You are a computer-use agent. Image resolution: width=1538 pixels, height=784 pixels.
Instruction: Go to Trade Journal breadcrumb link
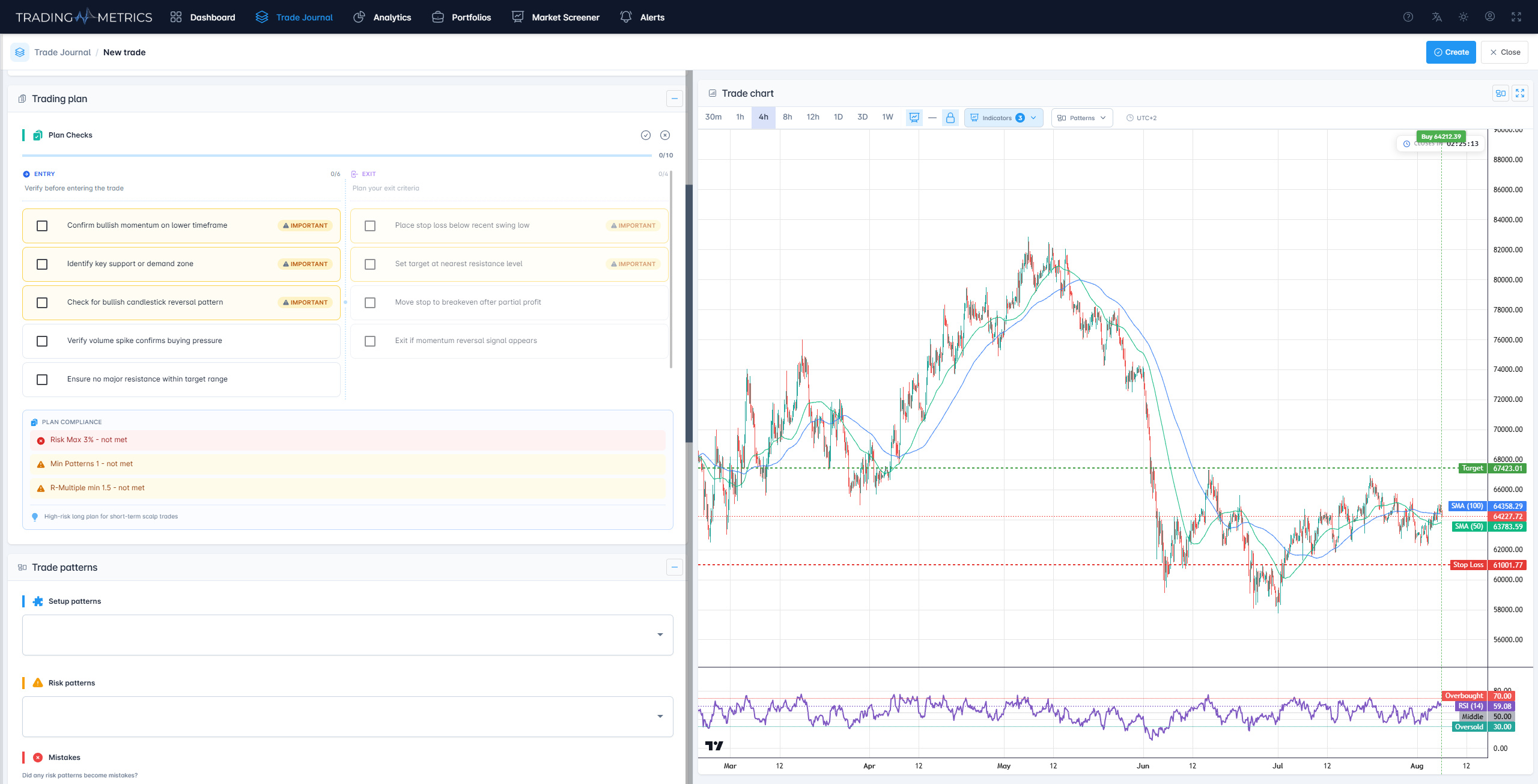pos(62,52)
